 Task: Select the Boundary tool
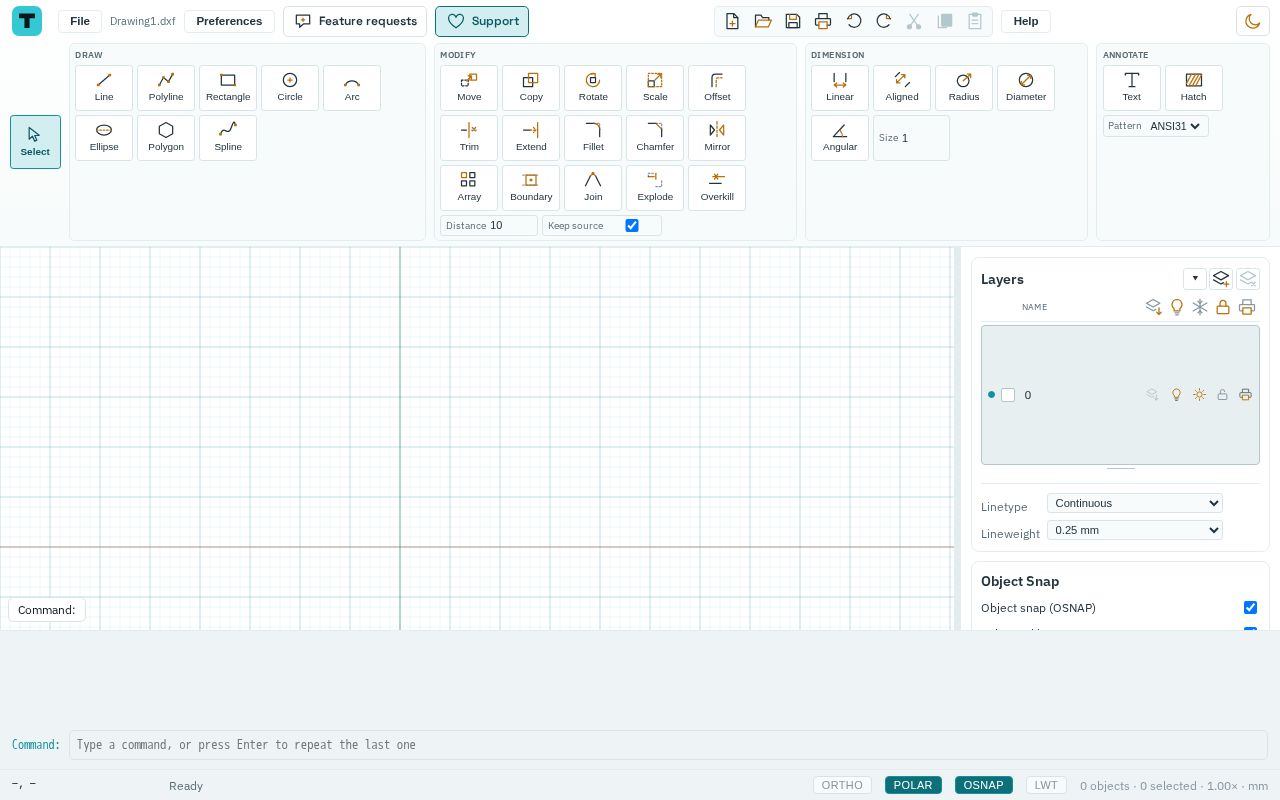click(x=531, y=188)
